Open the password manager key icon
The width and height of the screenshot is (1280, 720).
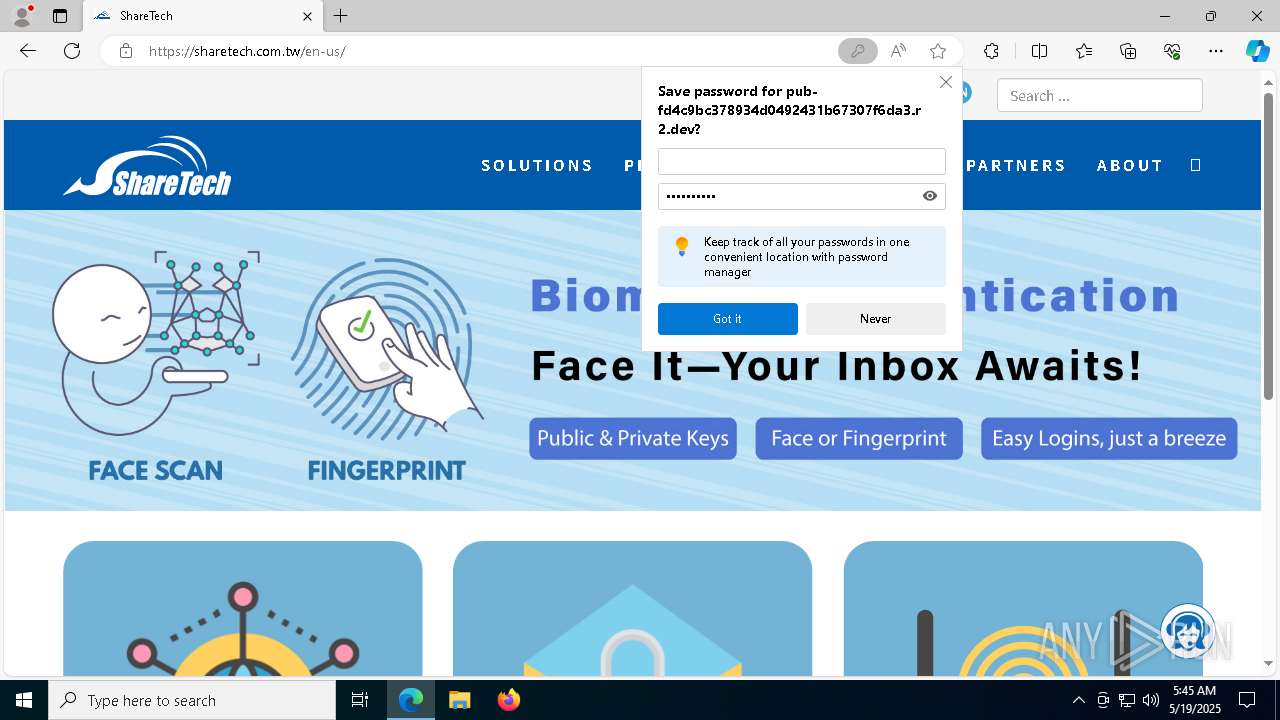tap(857, 51)
